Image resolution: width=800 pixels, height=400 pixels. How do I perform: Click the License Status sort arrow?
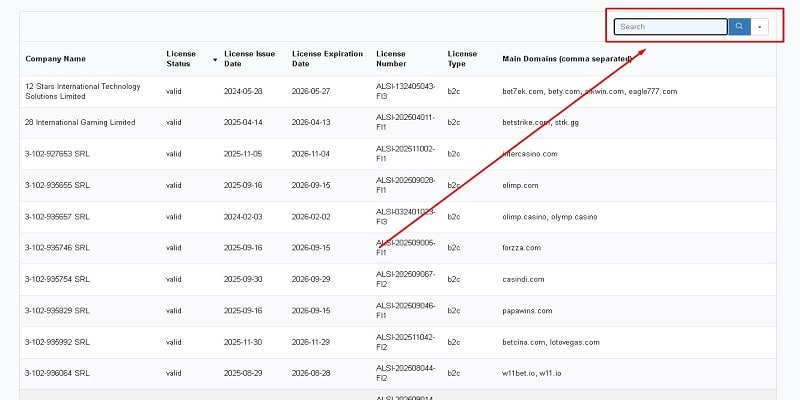point(215,60)
